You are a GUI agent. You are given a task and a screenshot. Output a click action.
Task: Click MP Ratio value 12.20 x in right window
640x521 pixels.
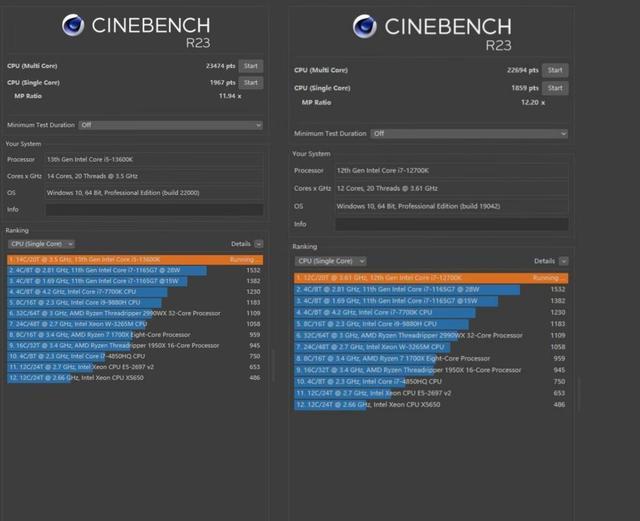click(533, 102)
